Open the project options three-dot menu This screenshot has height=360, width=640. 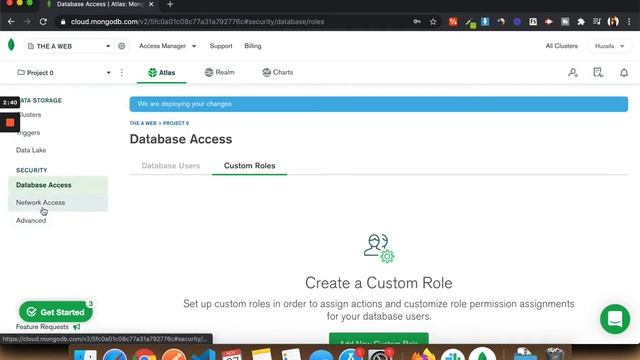point(122,73)
